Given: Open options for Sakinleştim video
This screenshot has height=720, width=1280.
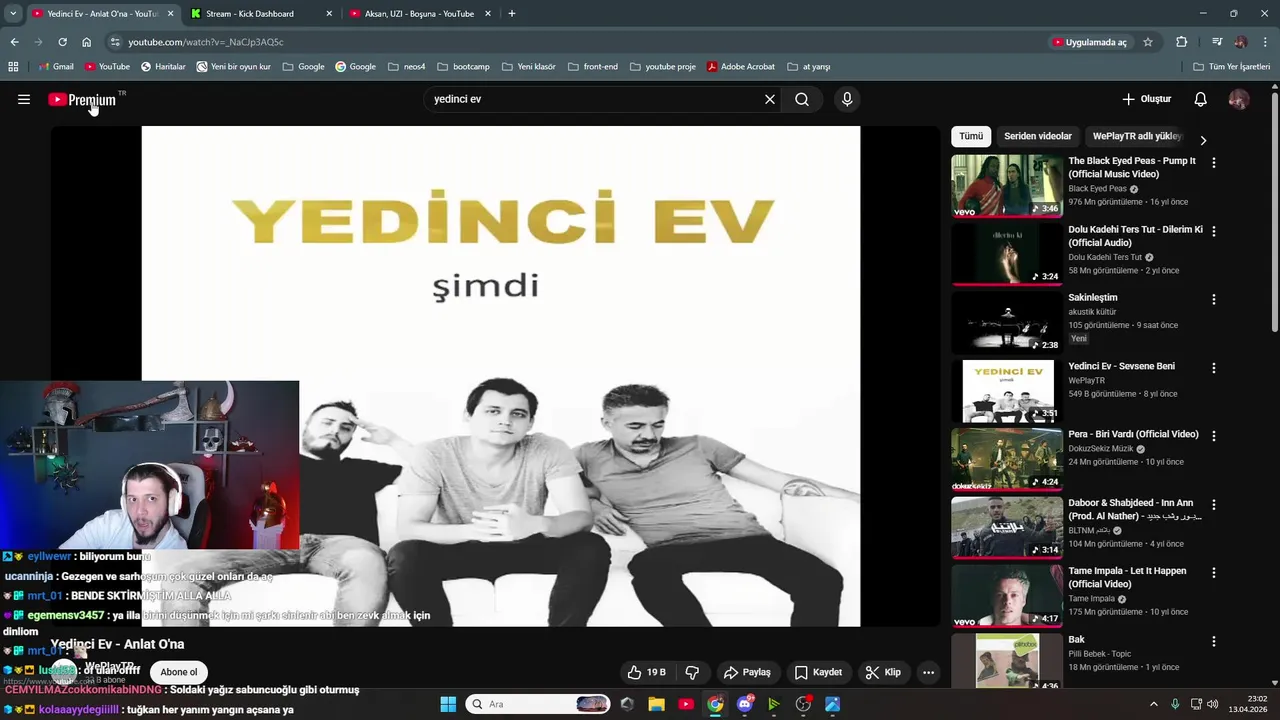Looking at the screenshot, I should point(1214,299).
